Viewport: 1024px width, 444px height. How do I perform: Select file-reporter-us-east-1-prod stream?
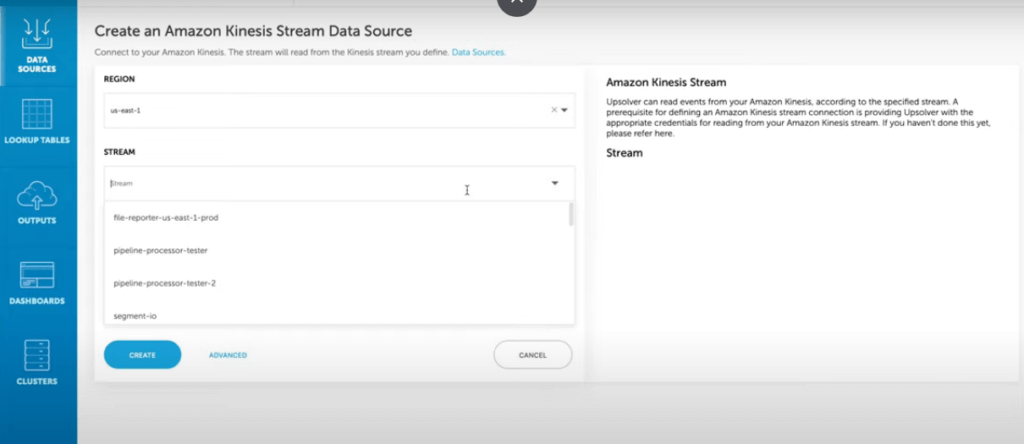339,217
